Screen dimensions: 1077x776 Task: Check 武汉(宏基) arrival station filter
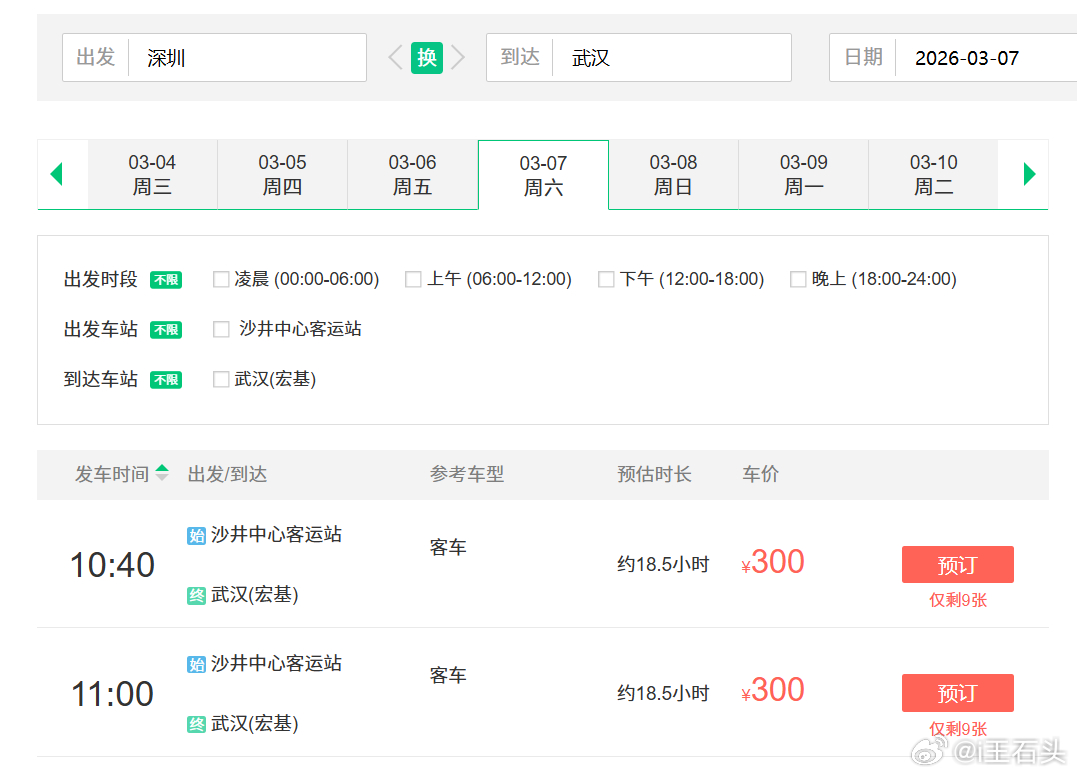pyautogui.click(x=221, y=379)
